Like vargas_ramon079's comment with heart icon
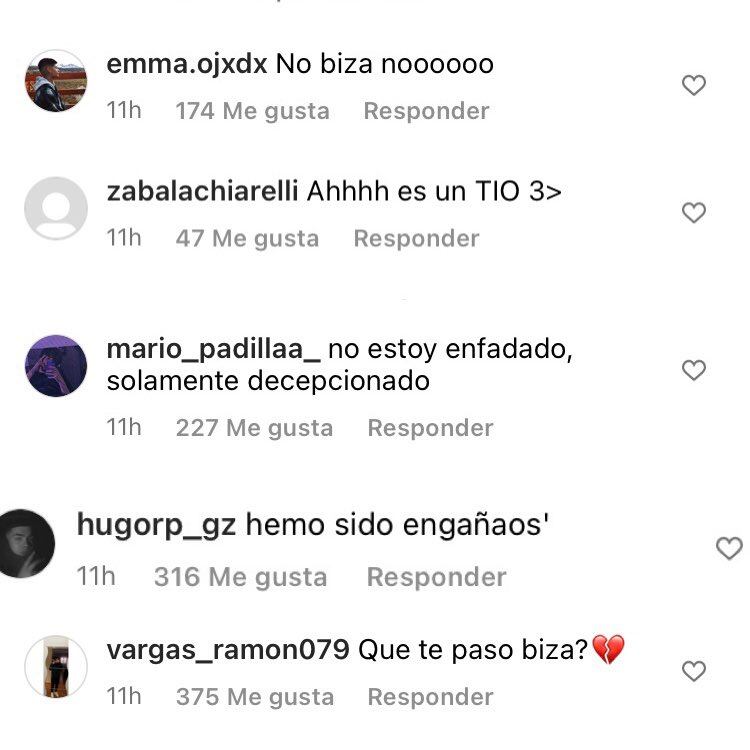 (694, 671)
